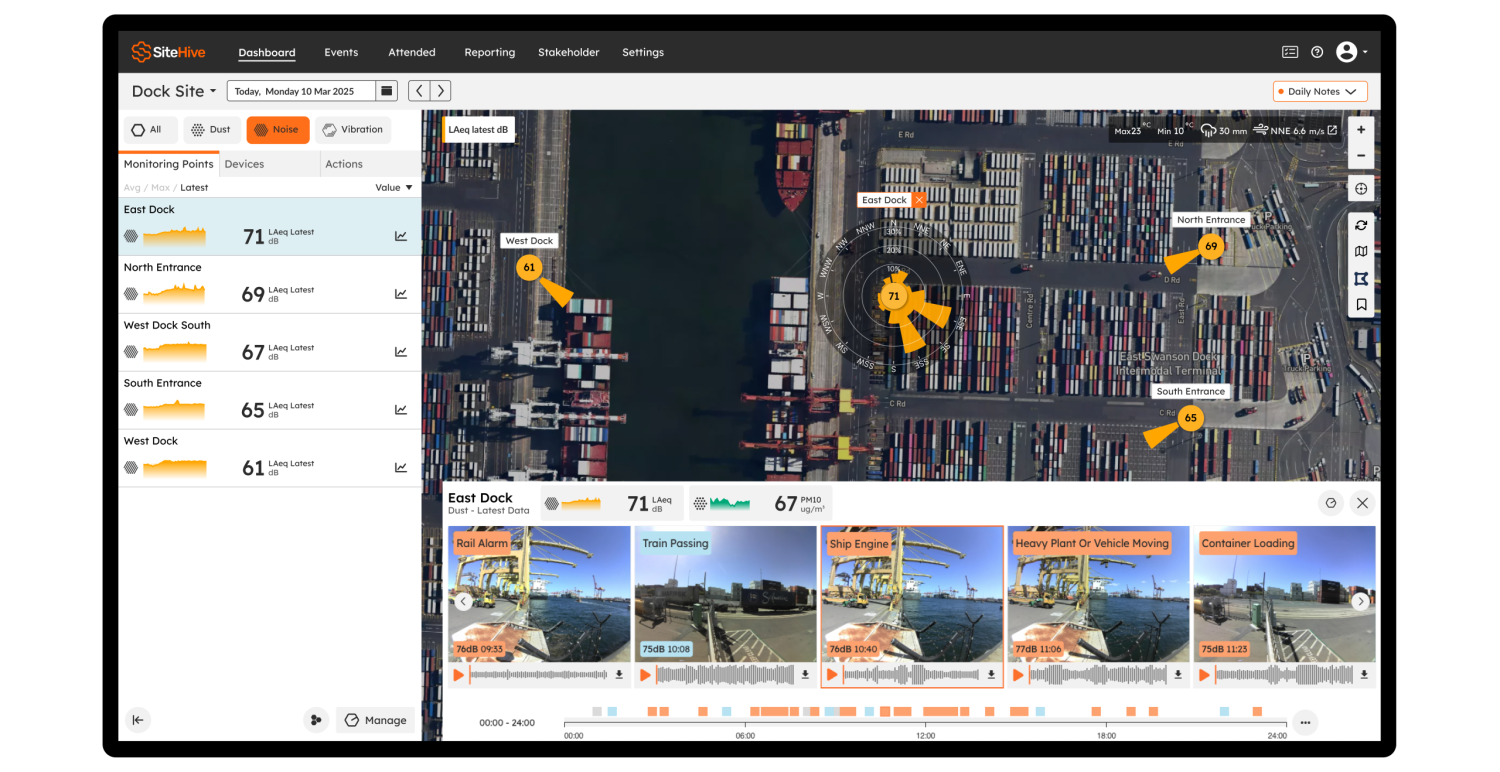The width and height of the screenshot is (1500, 772).
Task: Open the user account menu
Action: point(1351,52)
